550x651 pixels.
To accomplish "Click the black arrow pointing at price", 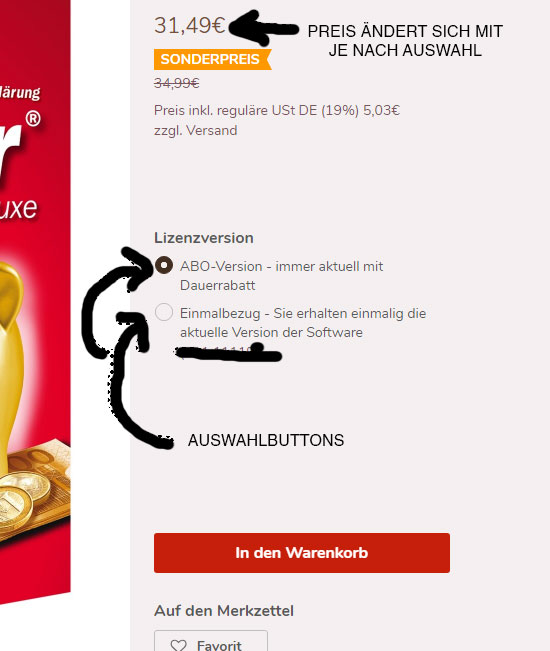I will [x=264, y=28].
